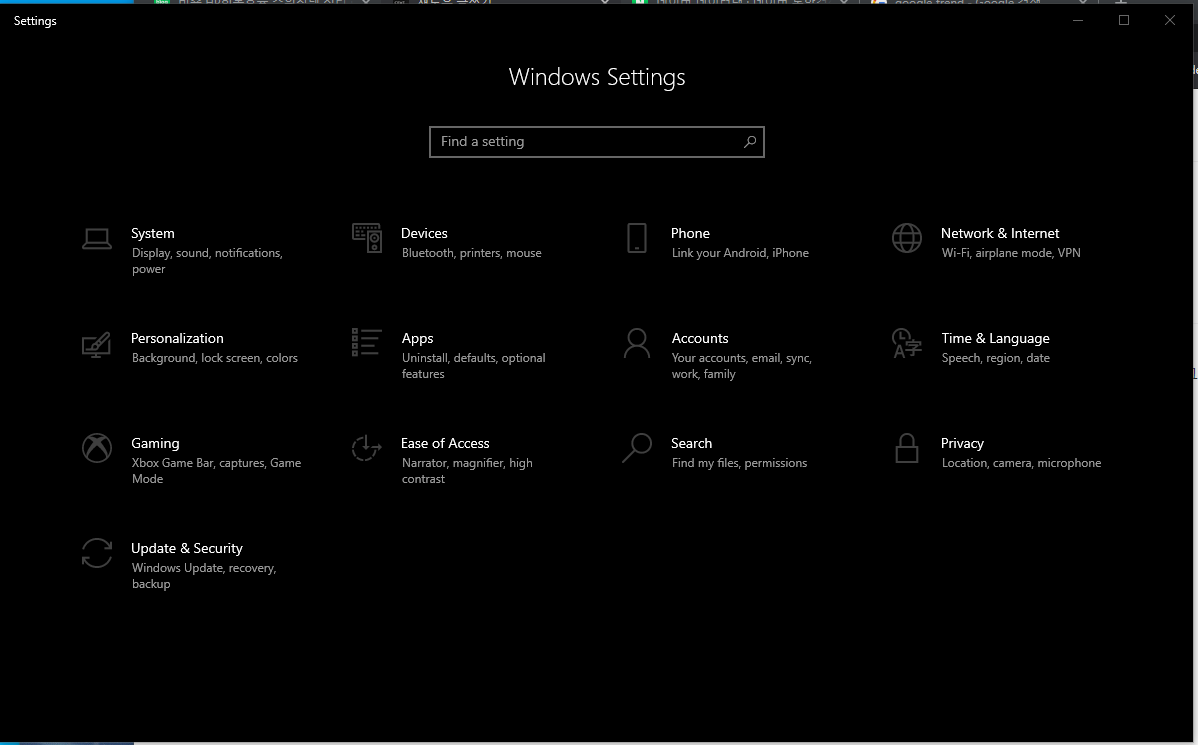Open the Accounts person icon
1198x745 pixels.
tap(636, 343)
